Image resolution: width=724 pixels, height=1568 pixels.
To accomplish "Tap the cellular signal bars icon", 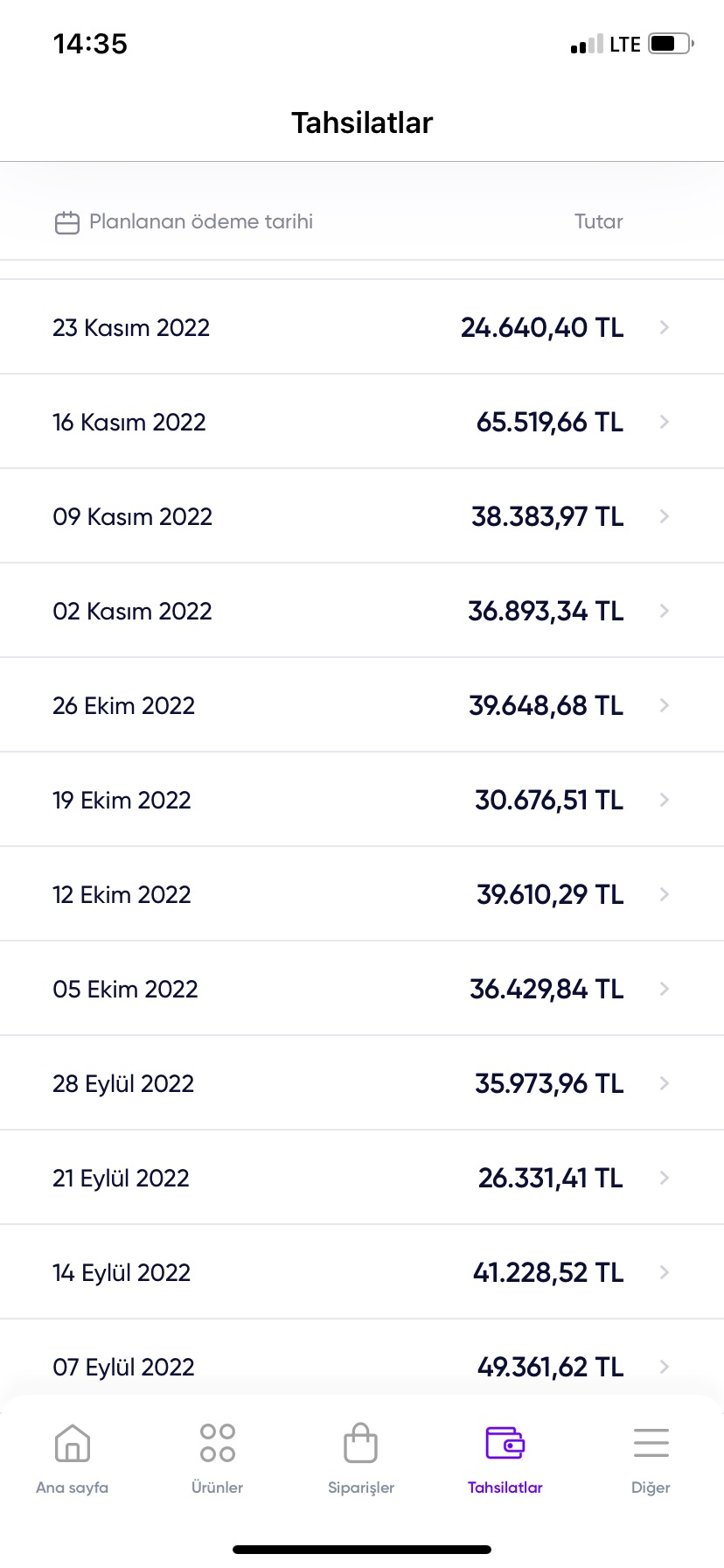I will click(587, 45).
